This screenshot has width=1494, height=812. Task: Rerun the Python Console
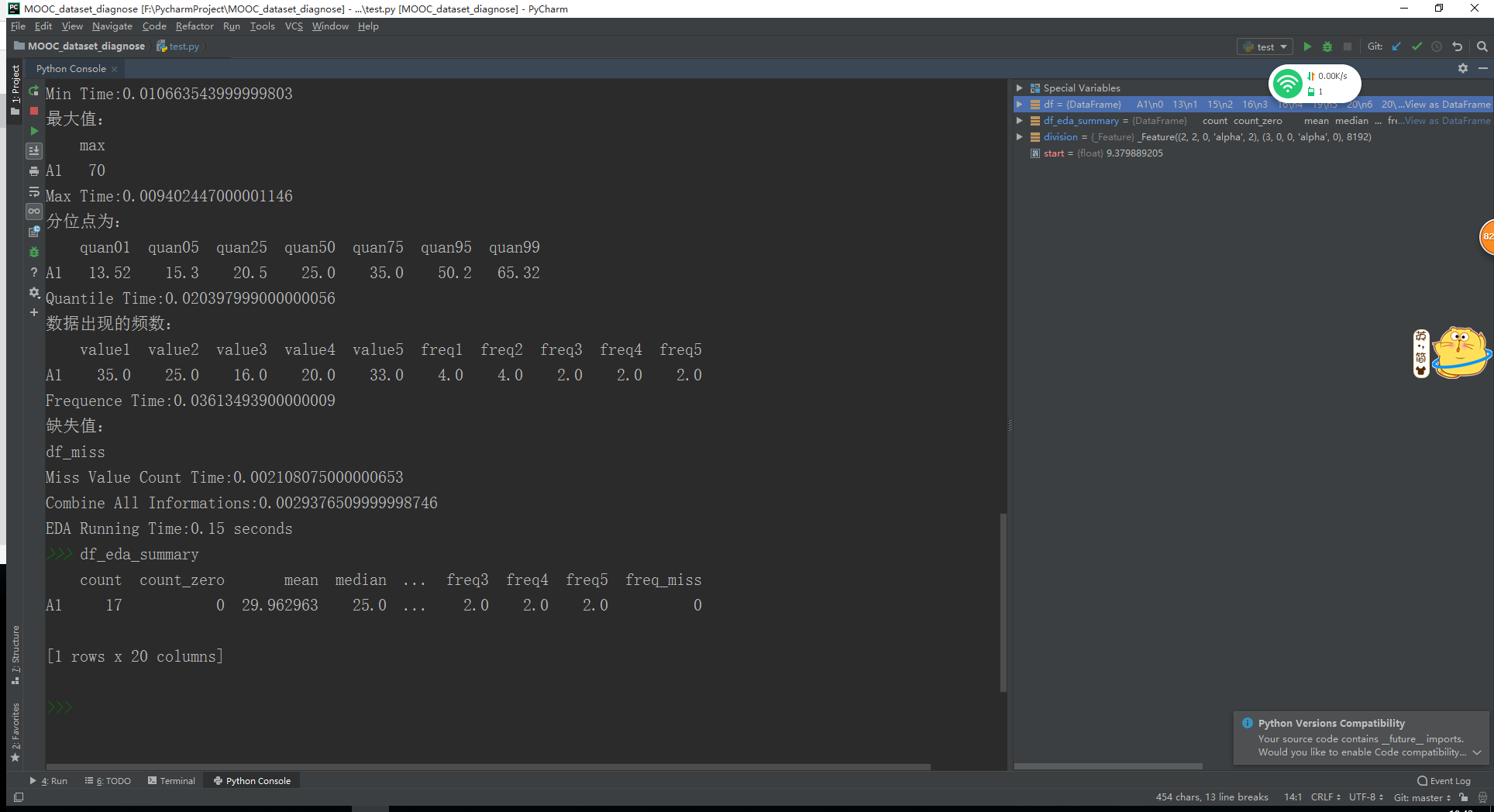33,91
